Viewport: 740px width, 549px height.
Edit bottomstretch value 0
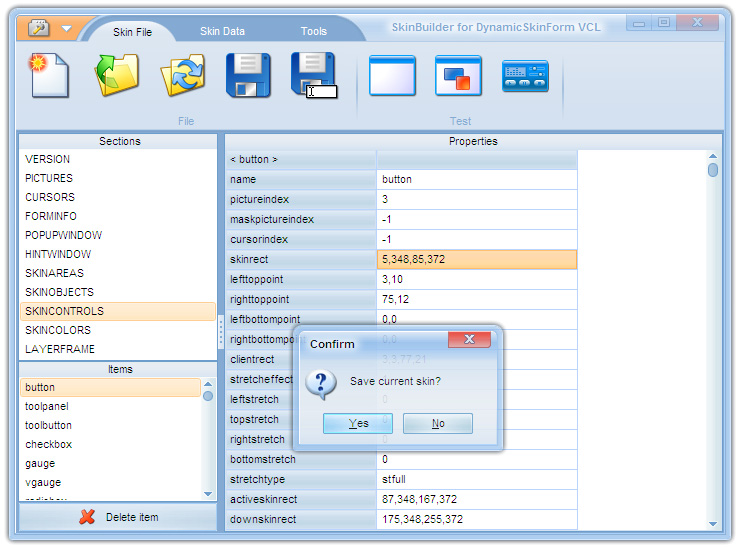pyautogui.click(x=477, y=459)
